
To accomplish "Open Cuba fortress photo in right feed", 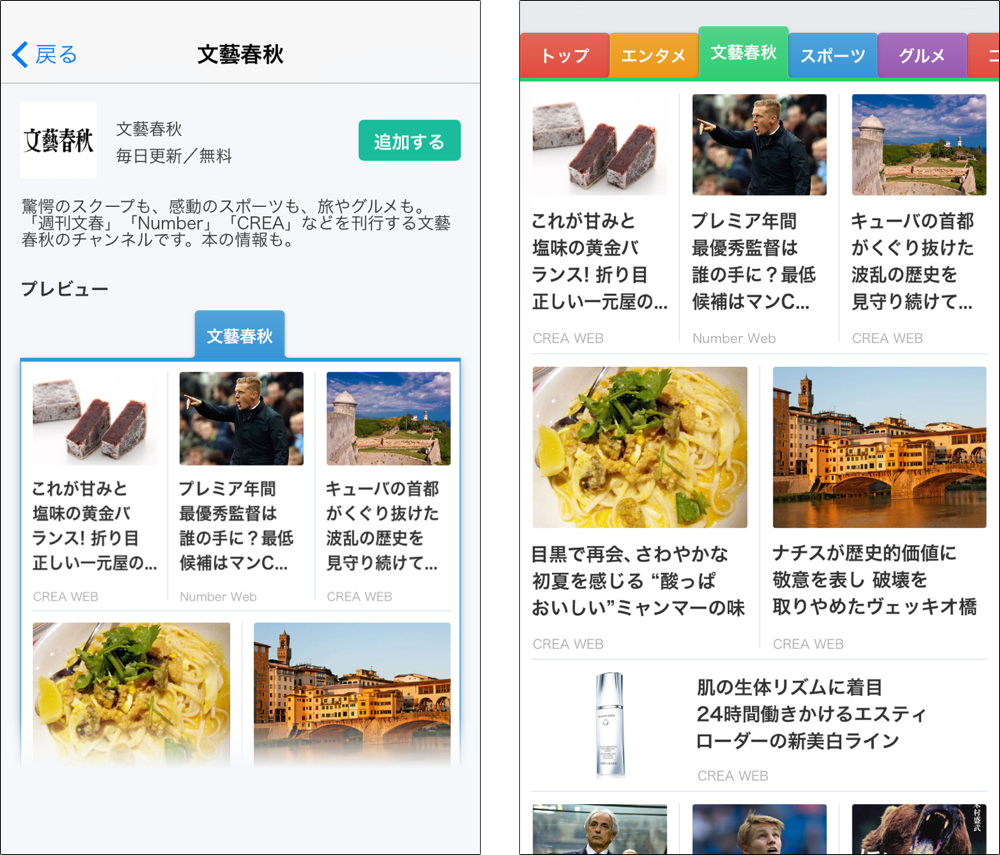I will point(919,145).
